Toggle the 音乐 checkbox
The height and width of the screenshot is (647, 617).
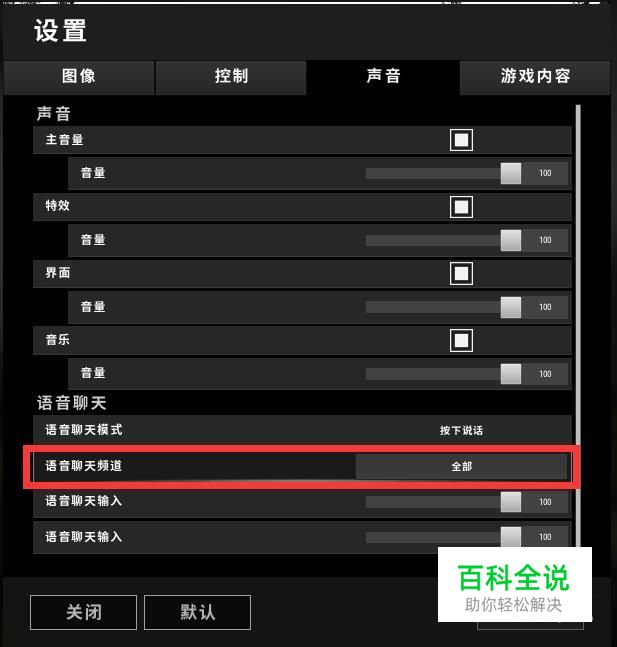click(x=461, y=340)
